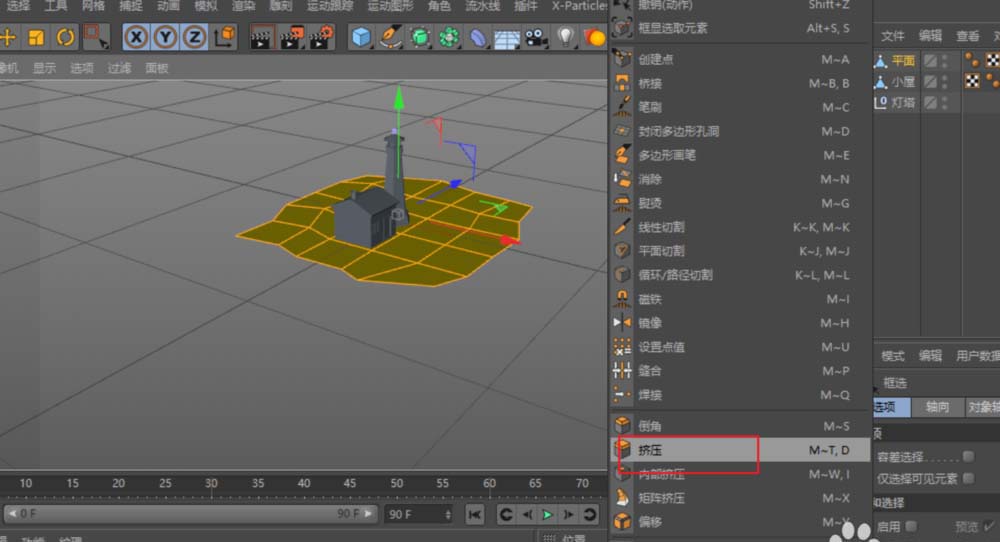Screen dimensions: 1000x542
Task: Jump to the timeline start
Action: (x=475, y=514)
